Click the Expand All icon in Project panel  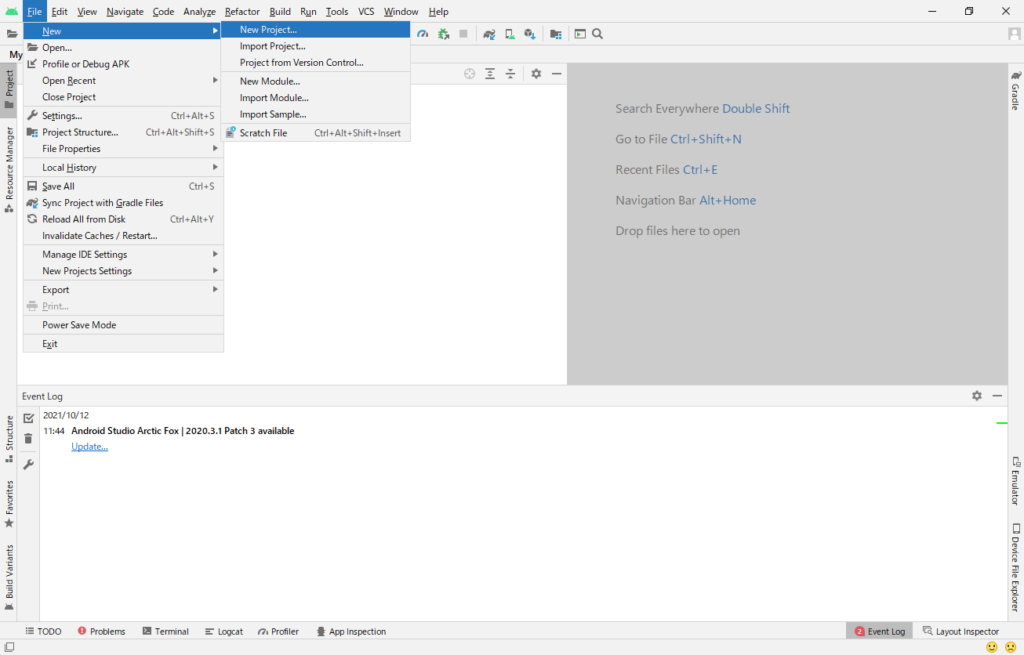click(x=490, y=74)
